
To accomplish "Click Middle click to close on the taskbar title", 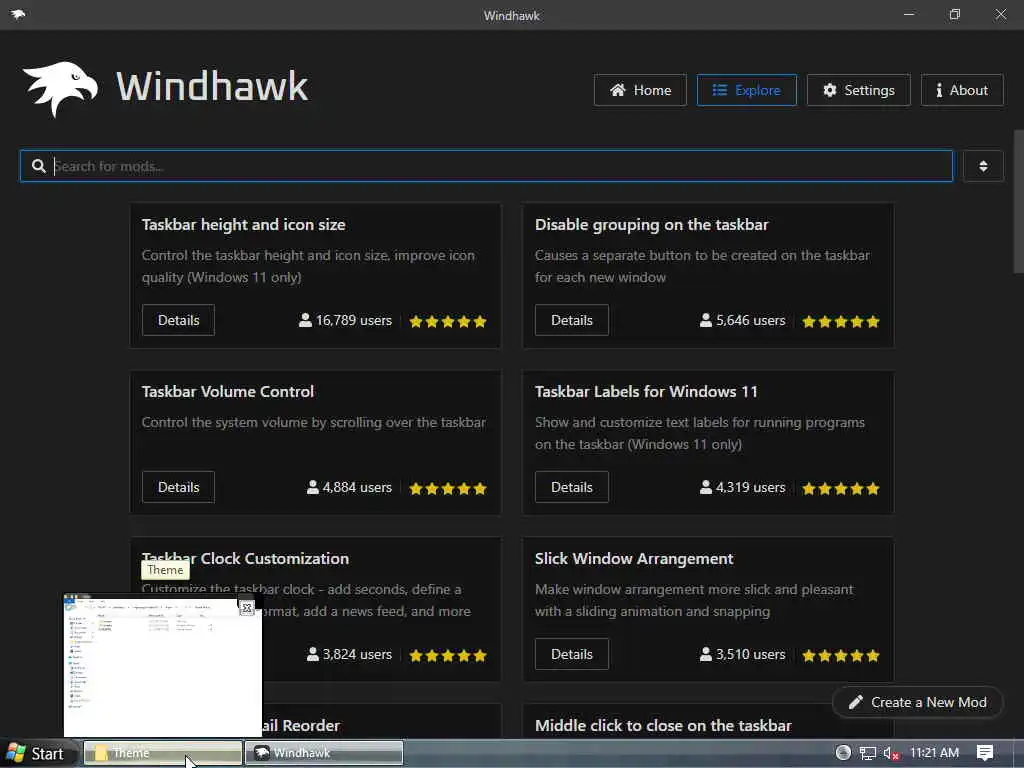I will (663, 726).
